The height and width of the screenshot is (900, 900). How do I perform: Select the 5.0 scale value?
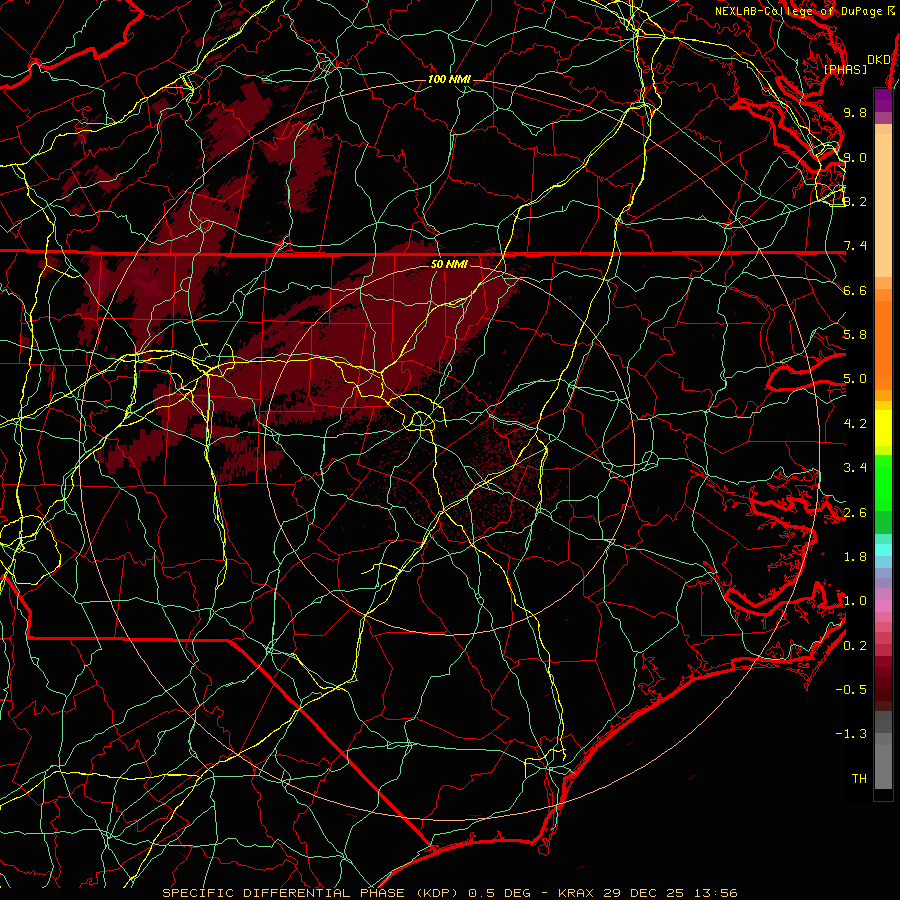(855, 379)
